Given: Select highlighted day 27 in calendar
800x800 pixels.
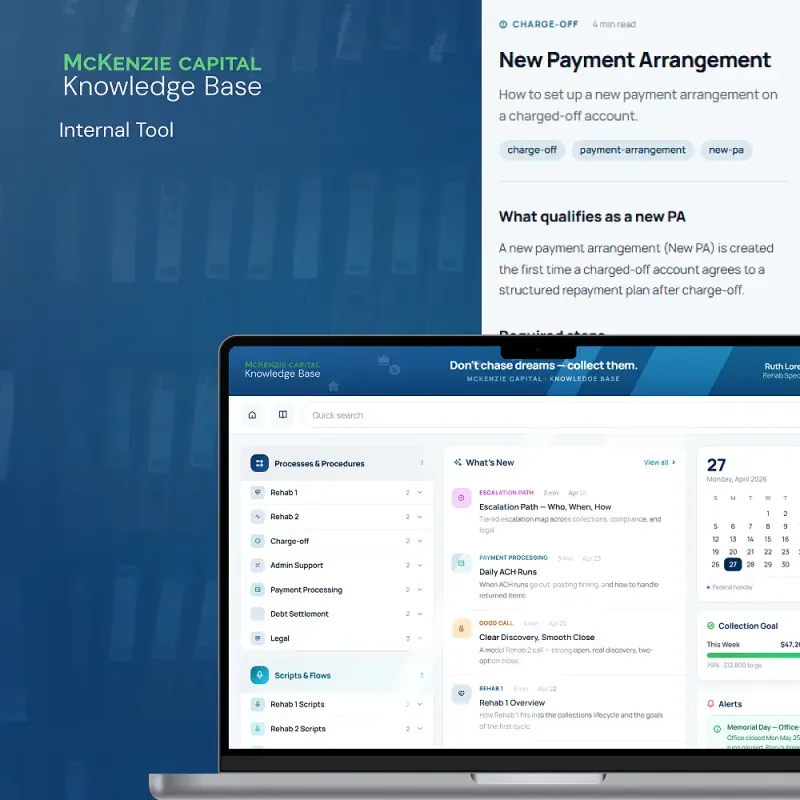Looking at the screenshot, I should coord(733,564).
